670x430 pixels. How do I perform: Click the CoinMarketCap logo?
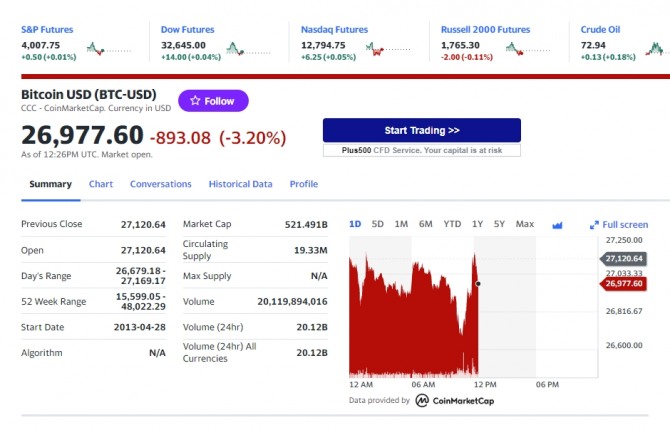point(455,401)
